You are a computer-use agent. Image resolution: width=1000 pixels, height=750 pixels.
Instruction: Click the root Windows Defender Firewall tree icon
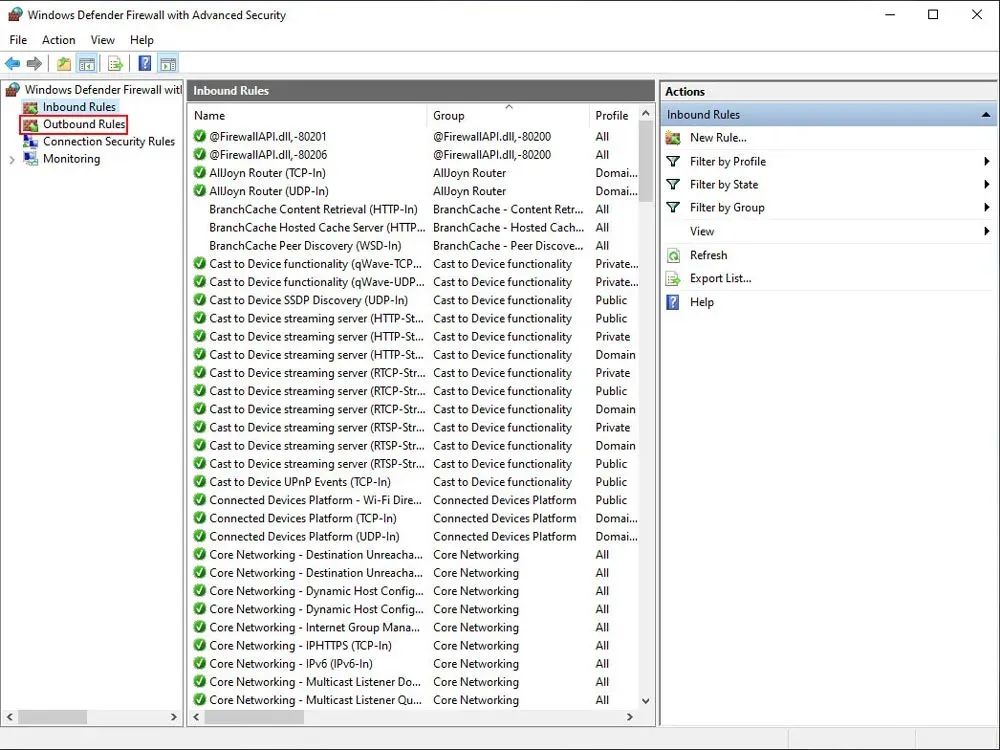pos(13,90)
